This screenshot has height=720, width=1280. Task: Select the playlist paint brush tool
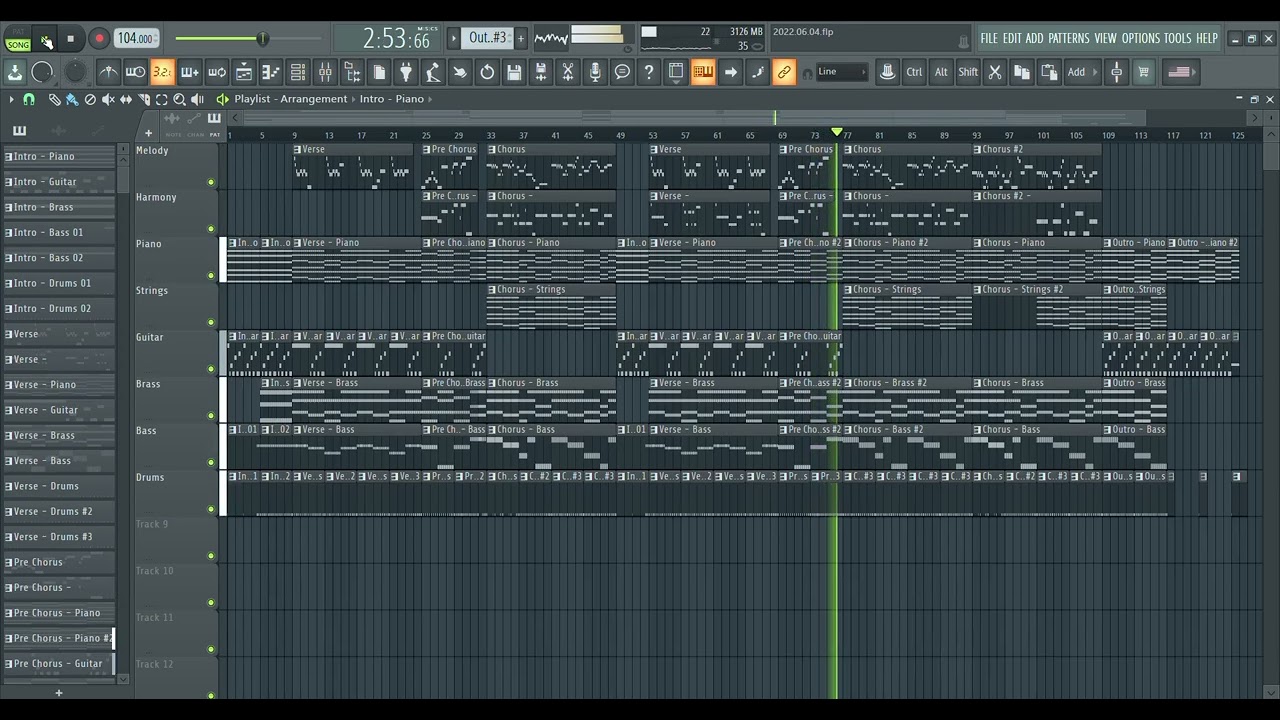tap(72, 99)
